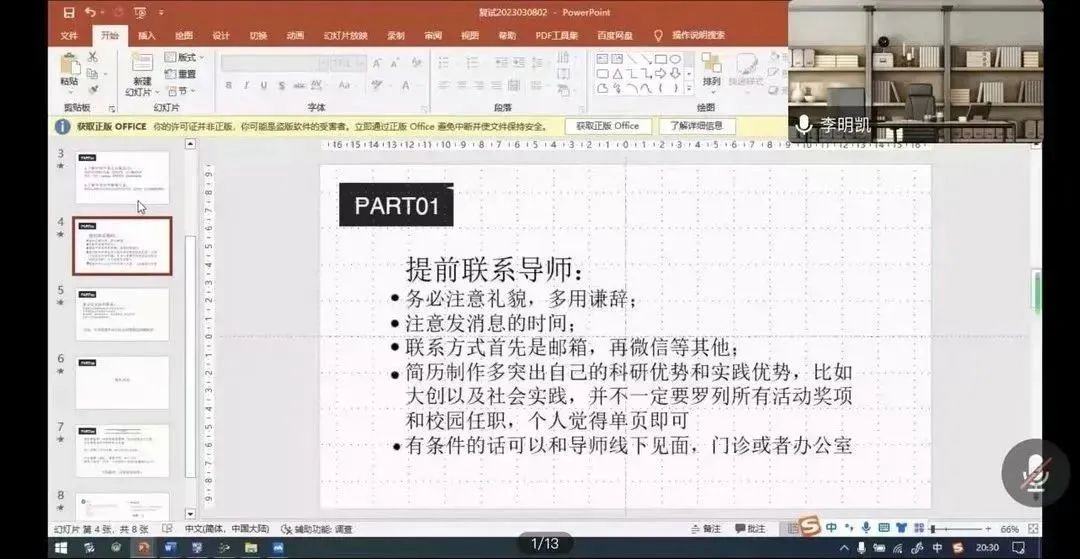Open the font size combo box
Image resolution: width=1080 pixels, height=559 pixels.
coord(349,63)
